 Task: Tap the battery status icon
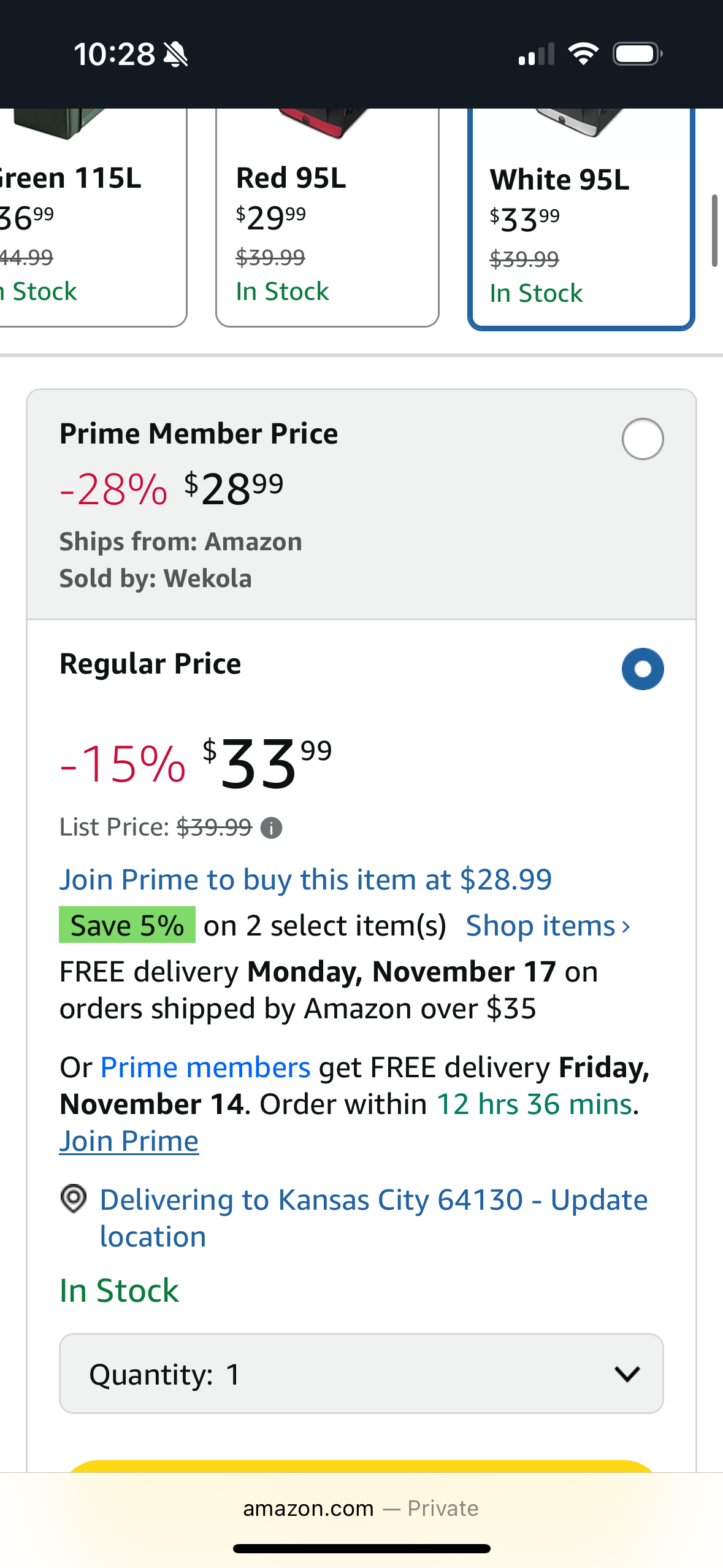[637, 54]
